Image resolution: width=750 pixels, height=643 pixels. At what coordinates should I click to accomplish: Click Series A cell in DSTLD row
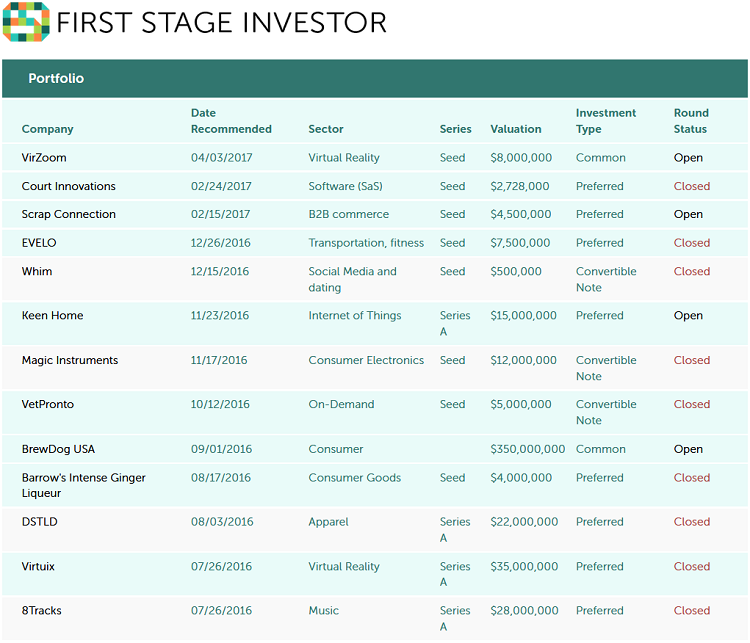455,530
